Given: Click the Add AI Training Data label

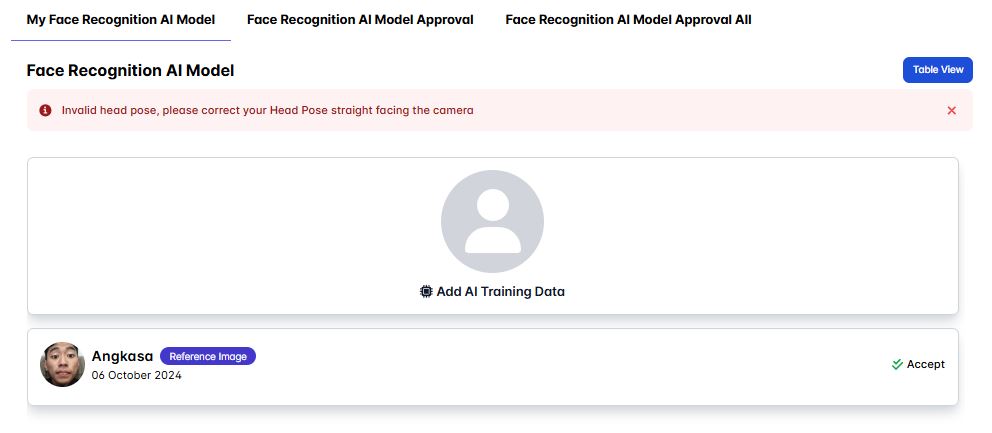Looking at the screenshot, I should click(500, 292).
